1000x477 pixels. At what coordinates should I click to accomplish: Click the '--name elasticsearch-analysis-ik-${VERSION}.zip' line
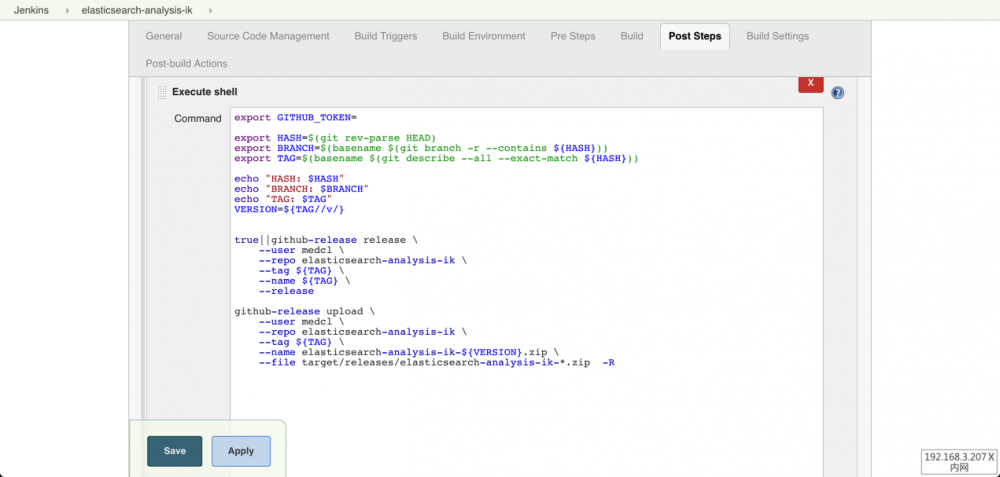point(411,353)
